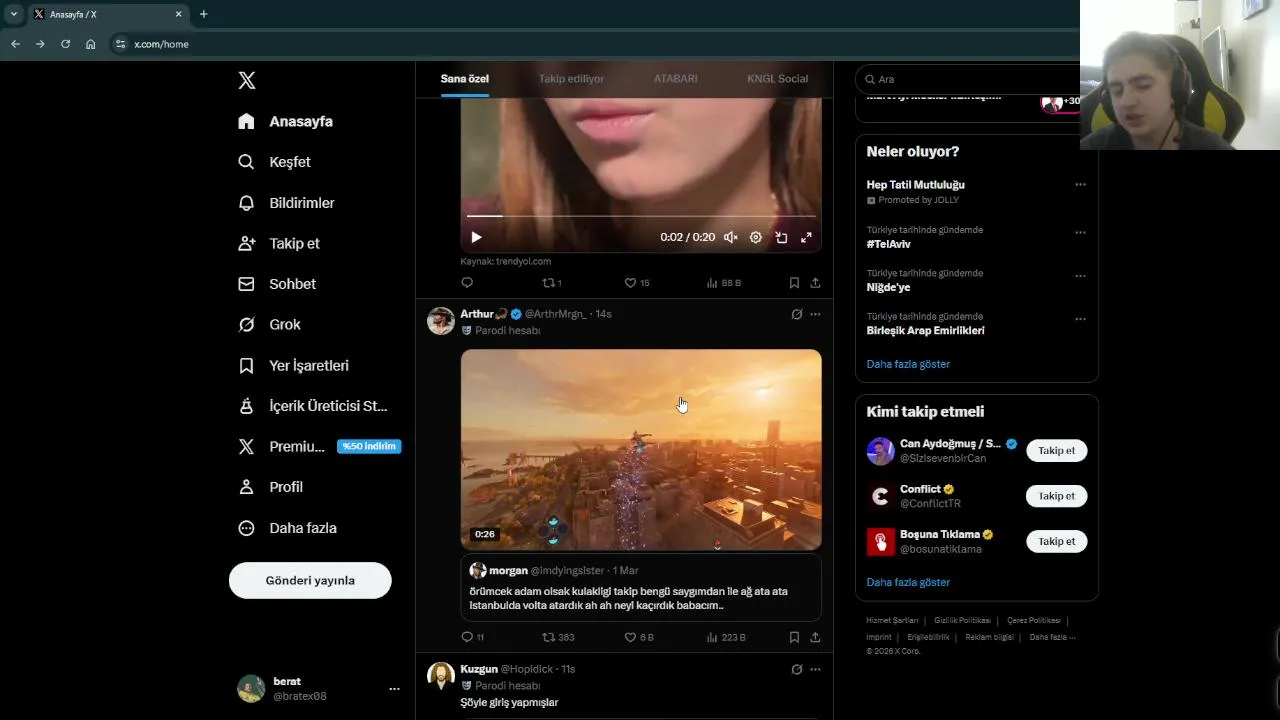Toggle picture-in-picture on the video player
Screen dimensions: 1280x720
(781, 237)
